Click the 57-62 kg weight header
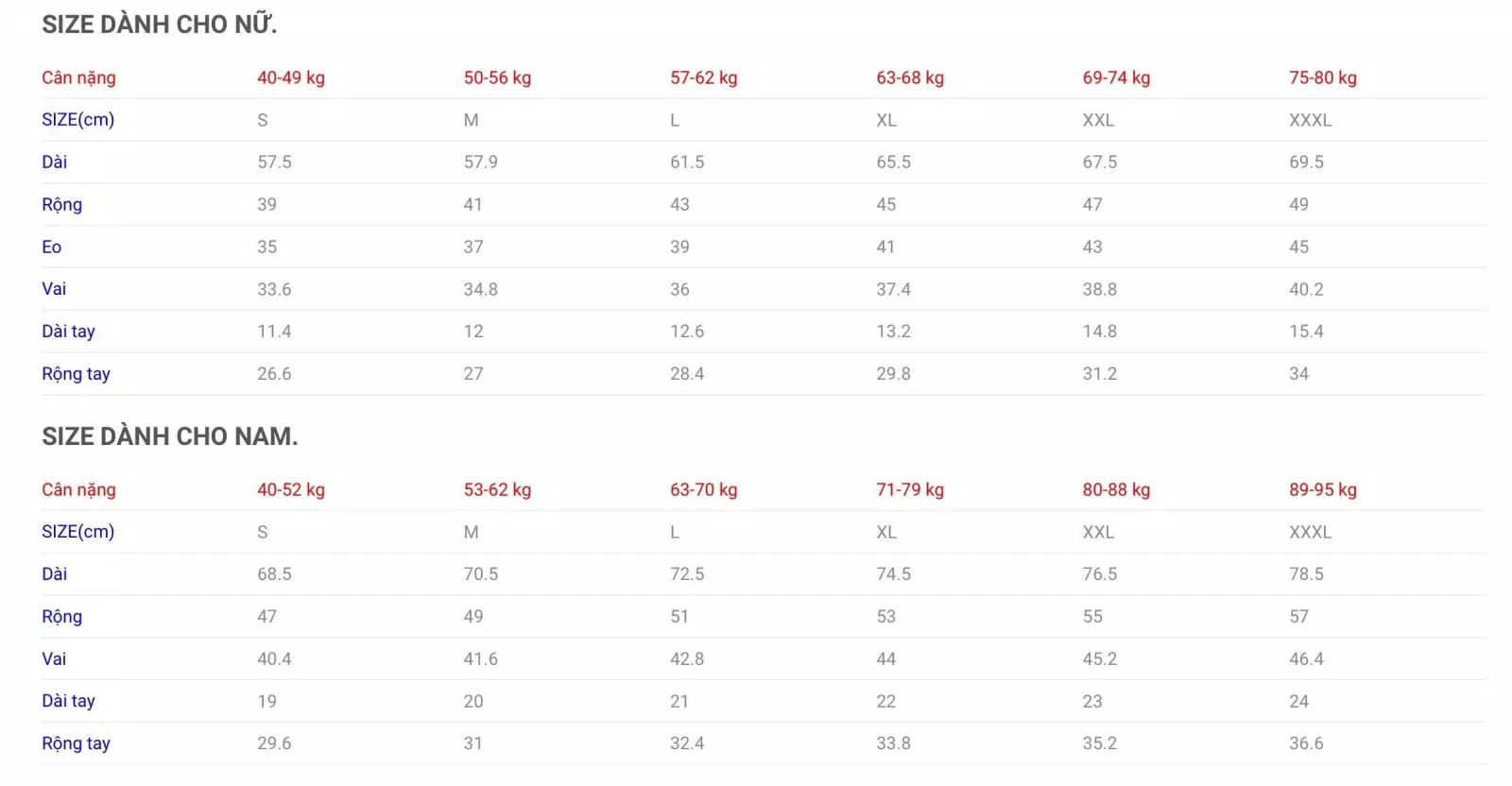The width and height of the screenshot is (1512, 786). coord(703,77)
